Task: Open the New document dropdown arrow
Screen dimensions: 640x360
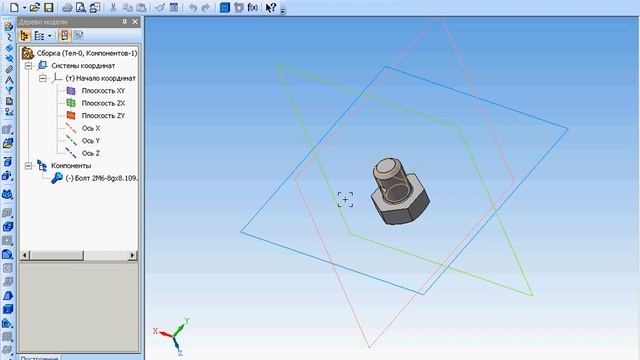Action: [x=24, y=8]
